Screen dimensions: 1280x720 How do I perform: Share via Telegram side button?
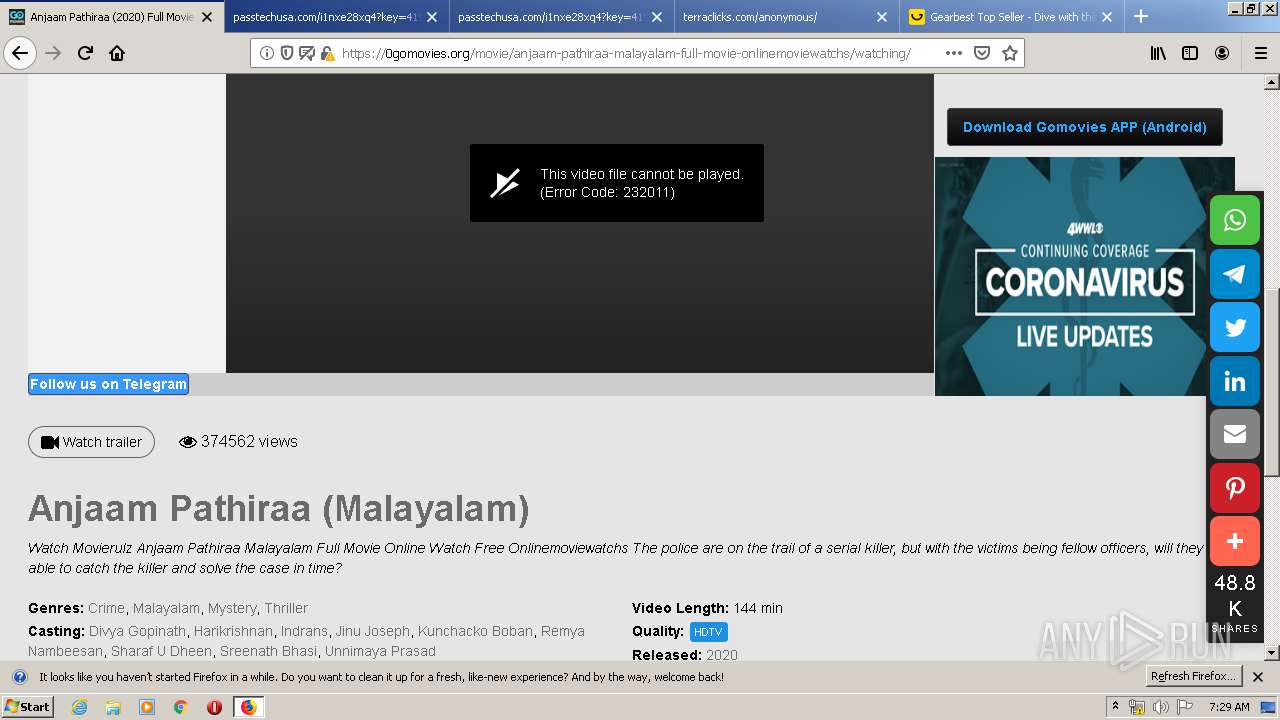(1235, 274)
